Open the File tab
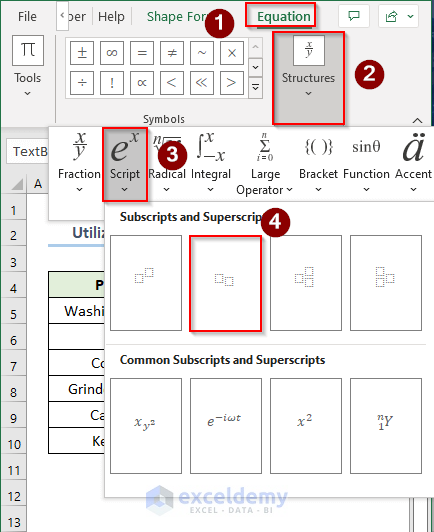Viewport: 434px width, 532px height. (27, 16)
